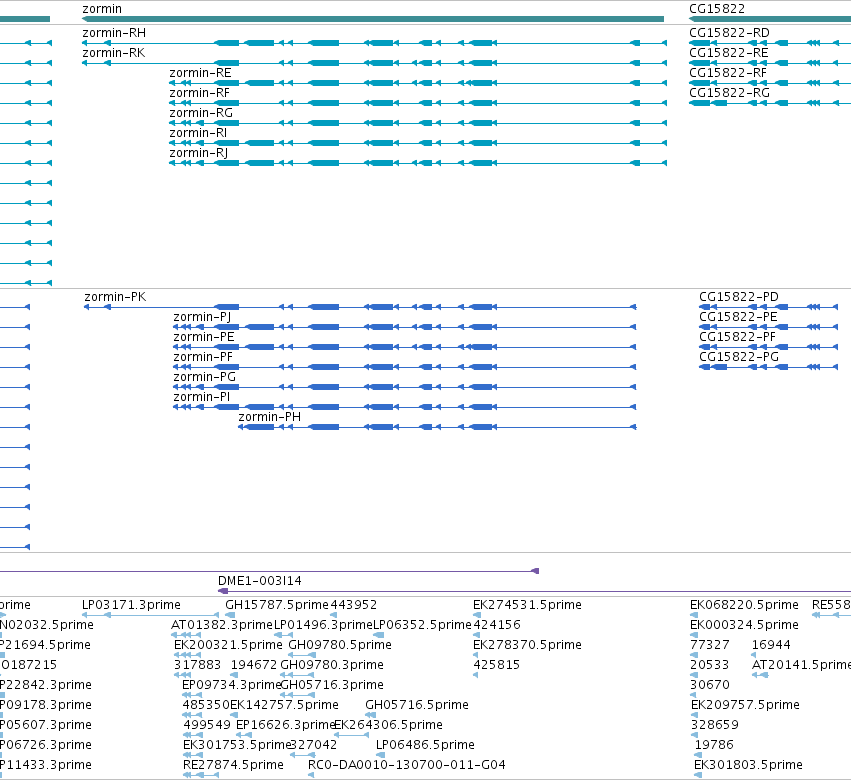The height and width of the screenshot is (780, 851).
Task: Click the CG15822-PD protein label
Action: 739,297
